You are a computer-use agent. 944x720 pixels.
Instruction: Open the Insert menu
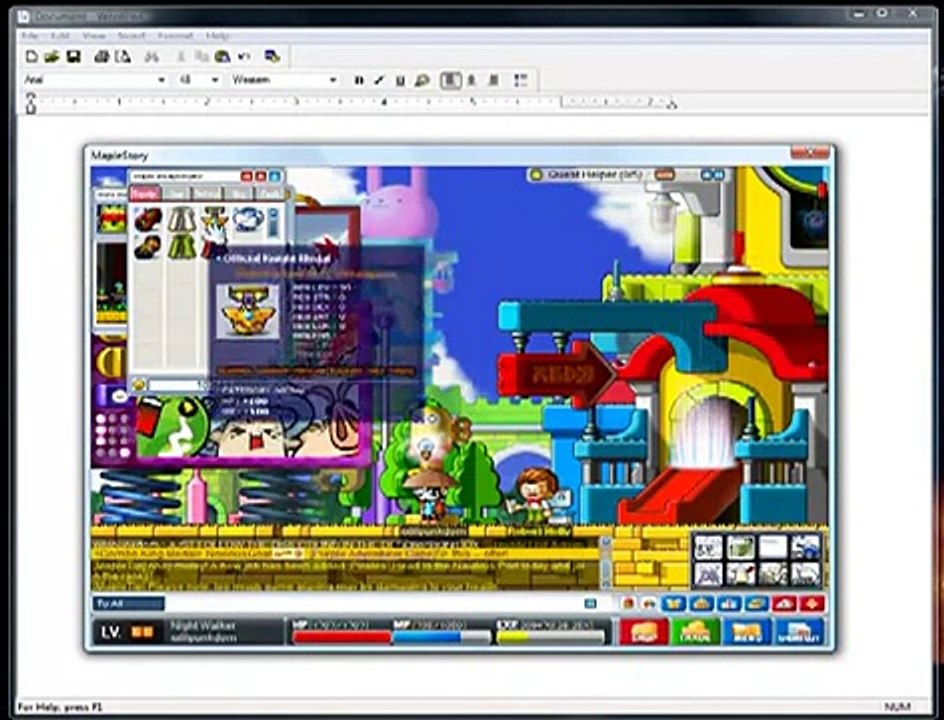point(131,36)
